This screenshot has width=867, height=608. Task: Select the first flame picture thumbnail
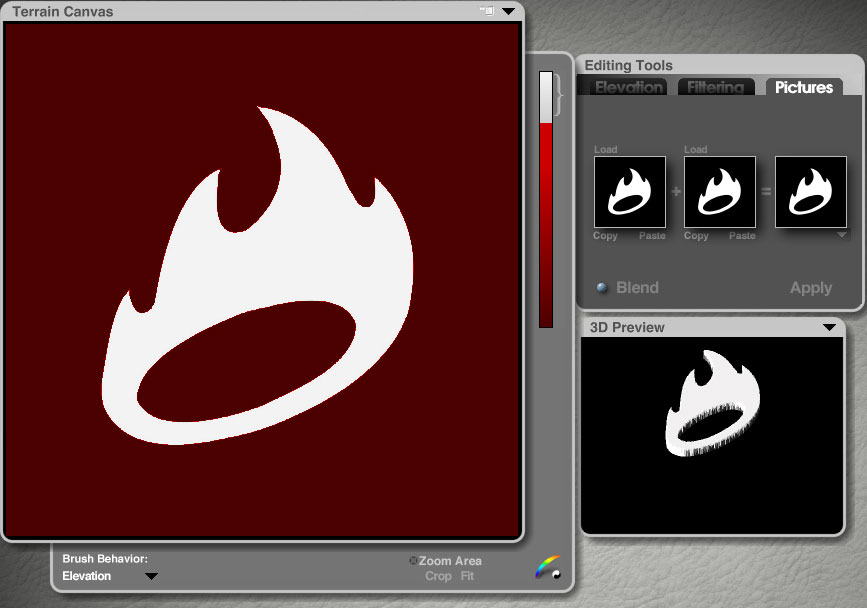click(630, 192)
